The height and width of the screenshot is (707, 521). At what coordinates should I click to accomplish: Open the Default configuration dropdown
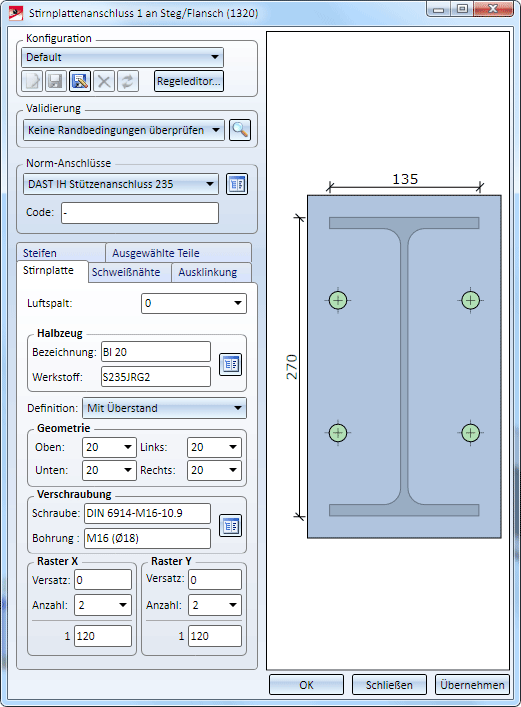coord(122,57)
